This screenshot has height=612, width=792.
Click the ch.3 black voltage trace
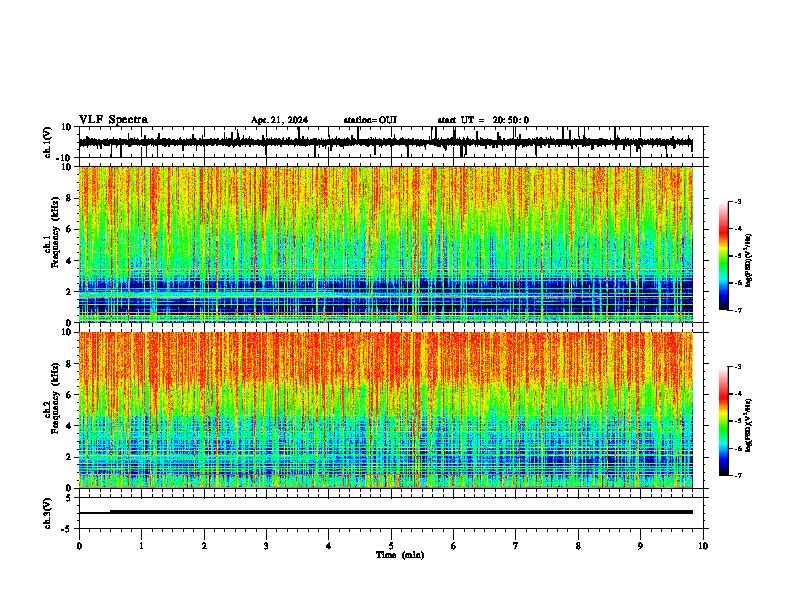[385, 512]
